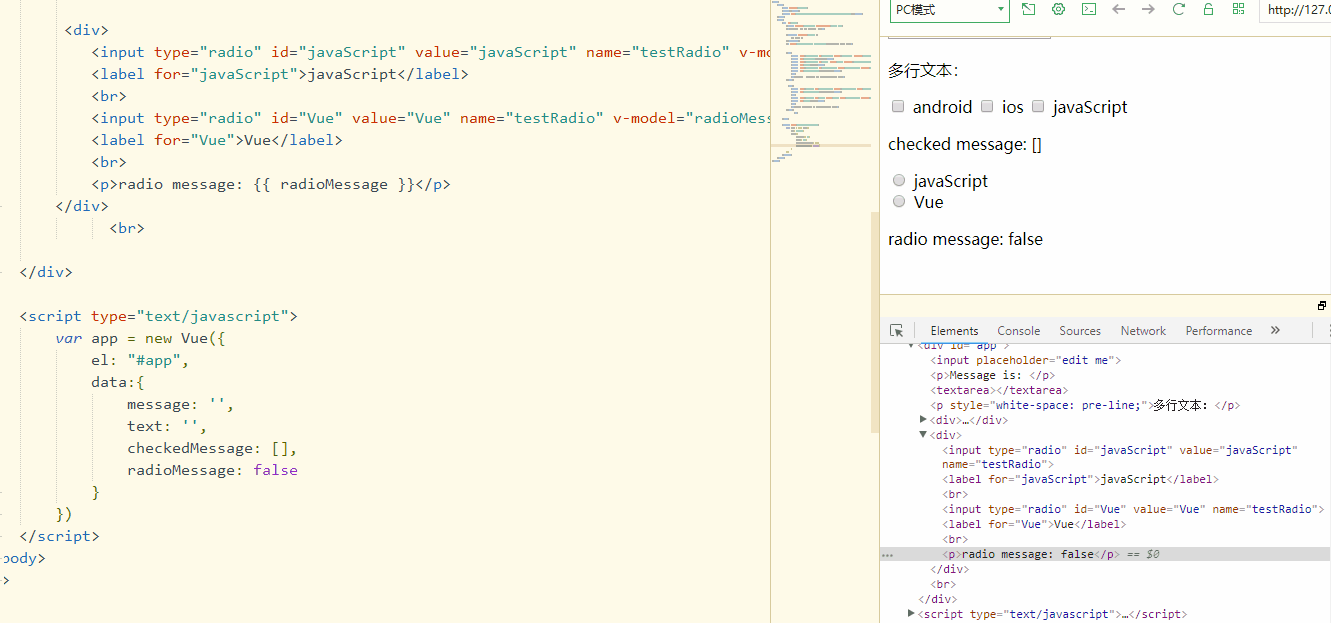Click the javaScript radio label text
Screen dimensions: 1331x623
(950, 181)
